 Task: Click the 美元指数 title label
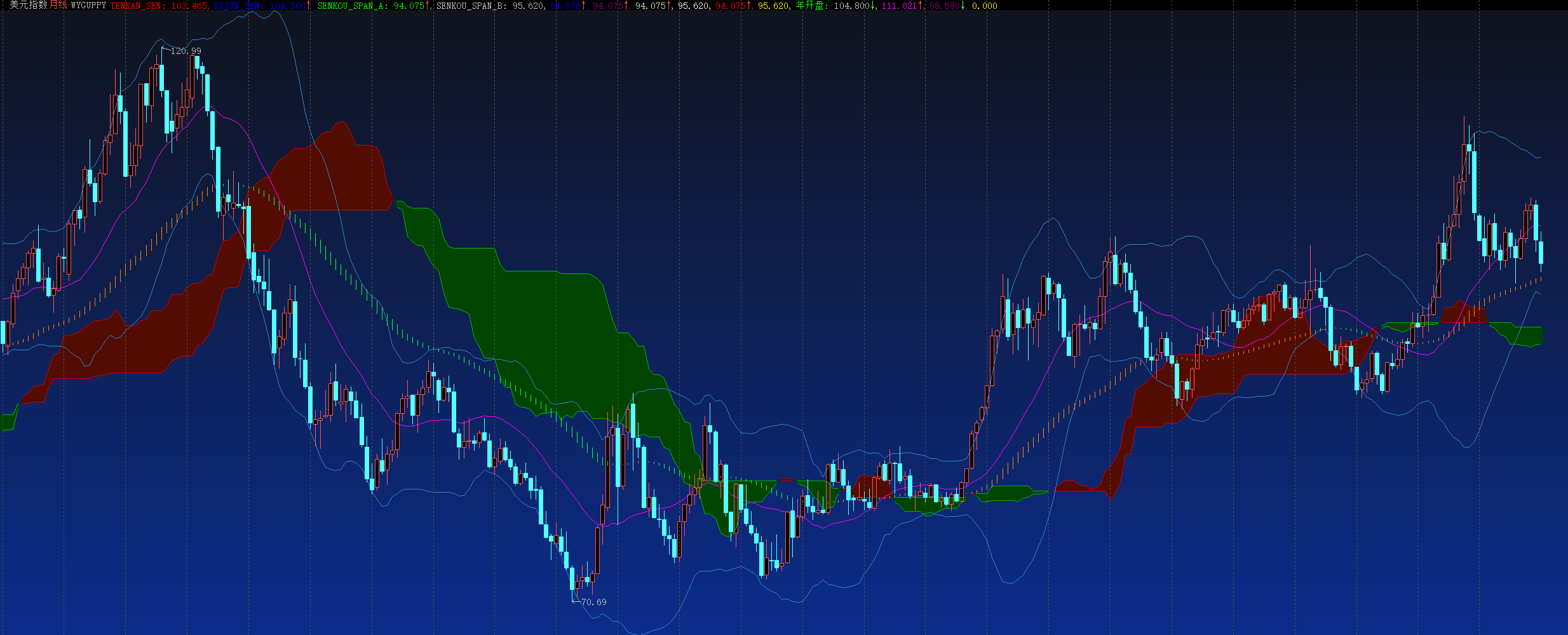click(x=29, y=6)
